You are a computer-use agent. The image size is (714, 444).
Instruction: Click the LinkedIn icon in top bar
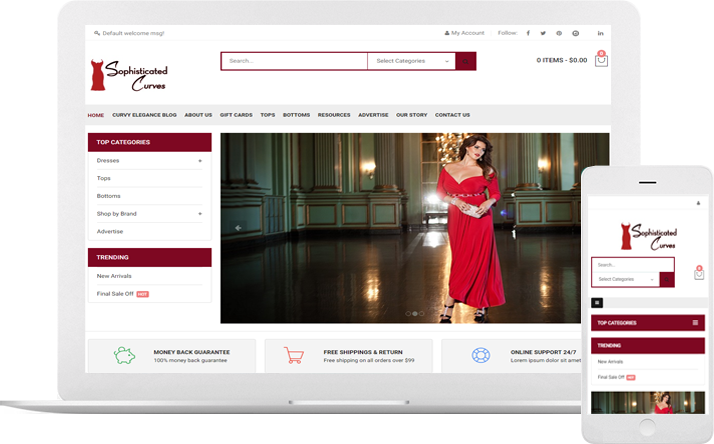(601, 33)
